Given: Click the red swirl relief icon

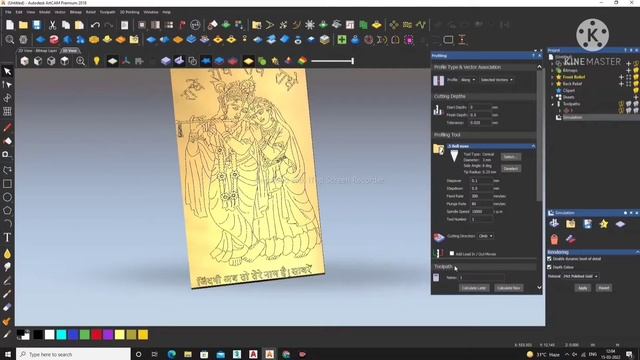Looking at the screenshot, I should [x=54, y=40].
